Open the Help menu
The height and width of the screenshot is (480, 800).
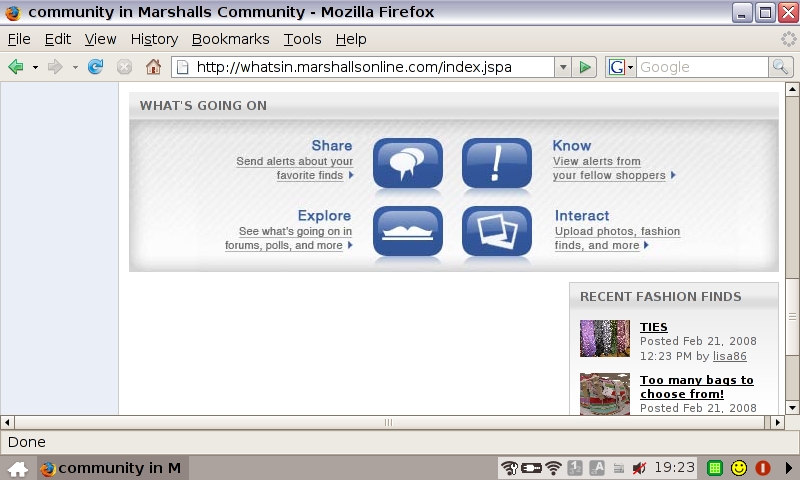351,39
